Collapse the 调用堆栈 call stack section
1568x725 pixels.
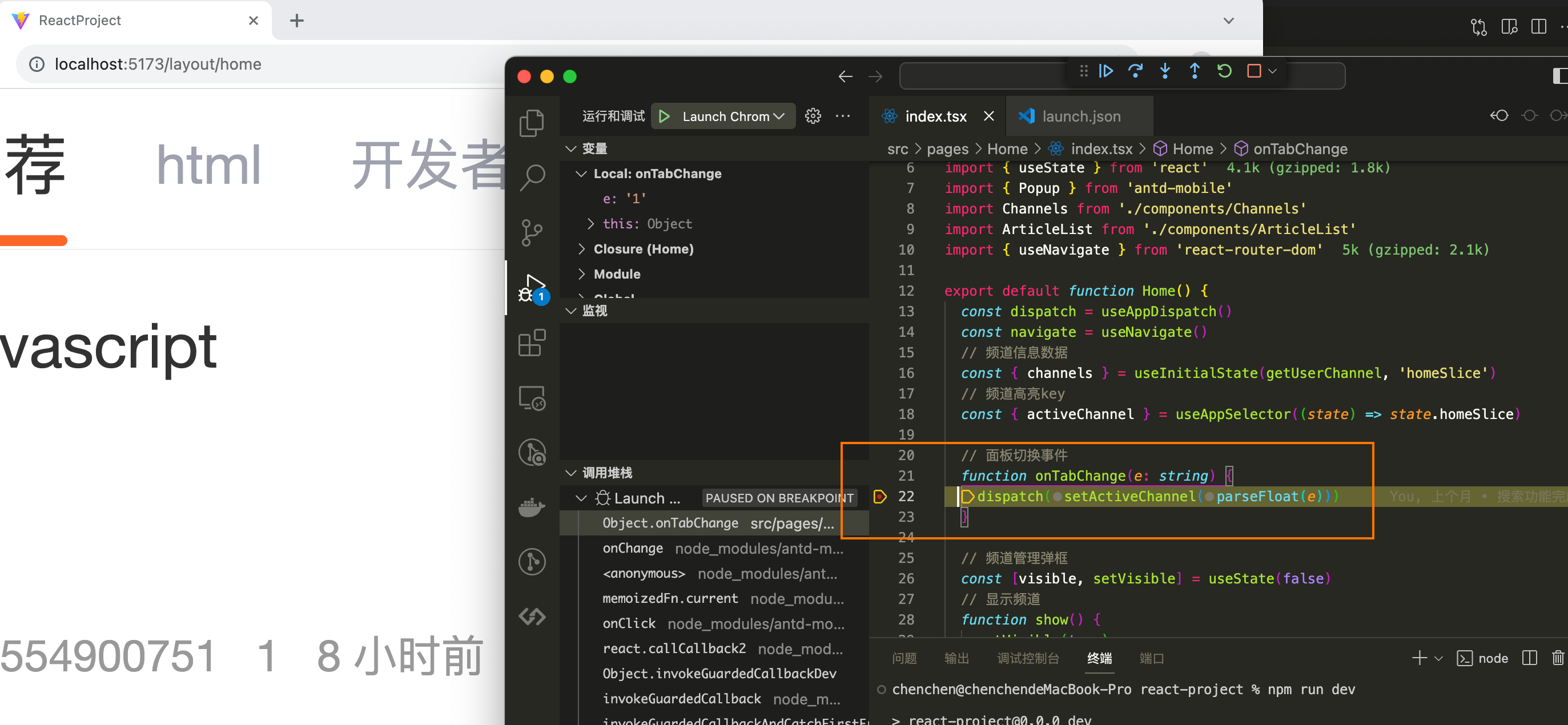coord(570,473)
